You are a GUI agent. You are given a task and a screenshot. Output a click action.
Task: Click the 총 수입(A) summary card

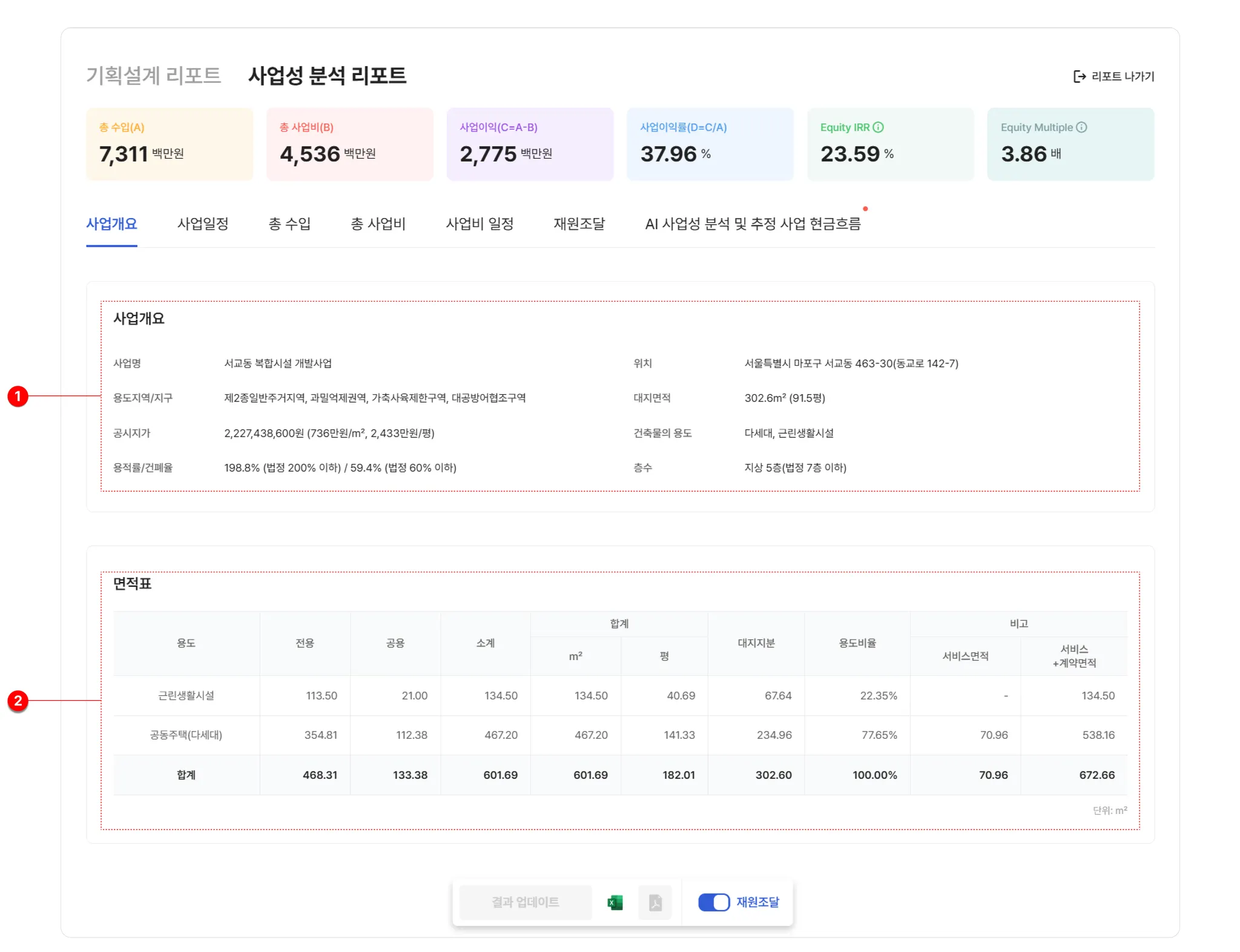point(170,144)
